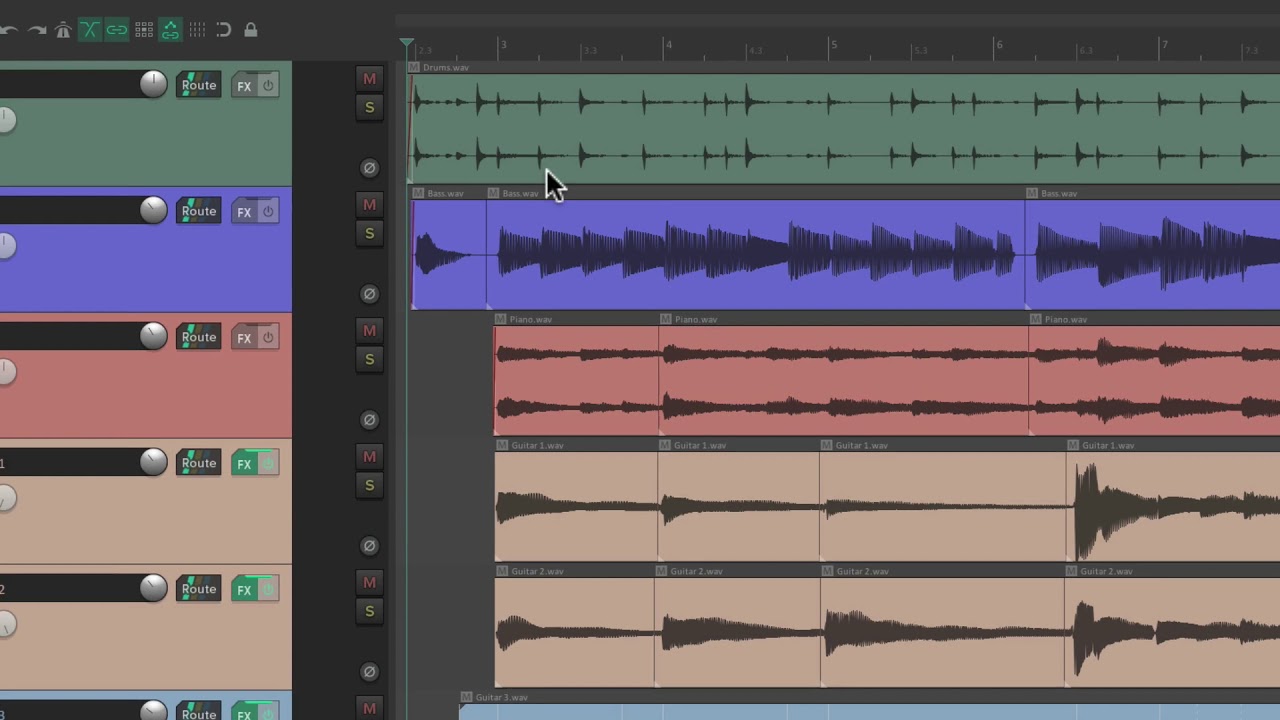This screenshot has width=1280, height=720.
Task: Open the Route window for the Bass track
Action: [199, 212]
